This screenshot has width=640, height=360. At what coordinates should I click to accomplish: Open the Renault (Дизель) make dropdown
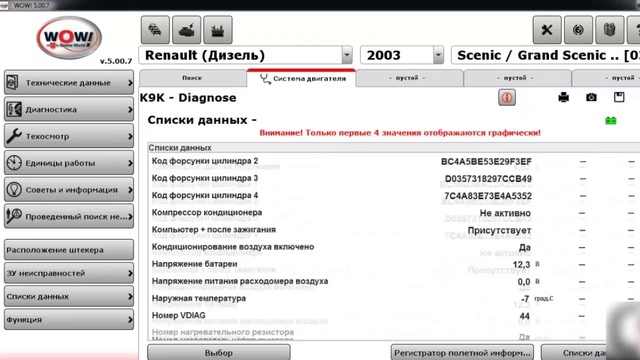pos(347,55)
